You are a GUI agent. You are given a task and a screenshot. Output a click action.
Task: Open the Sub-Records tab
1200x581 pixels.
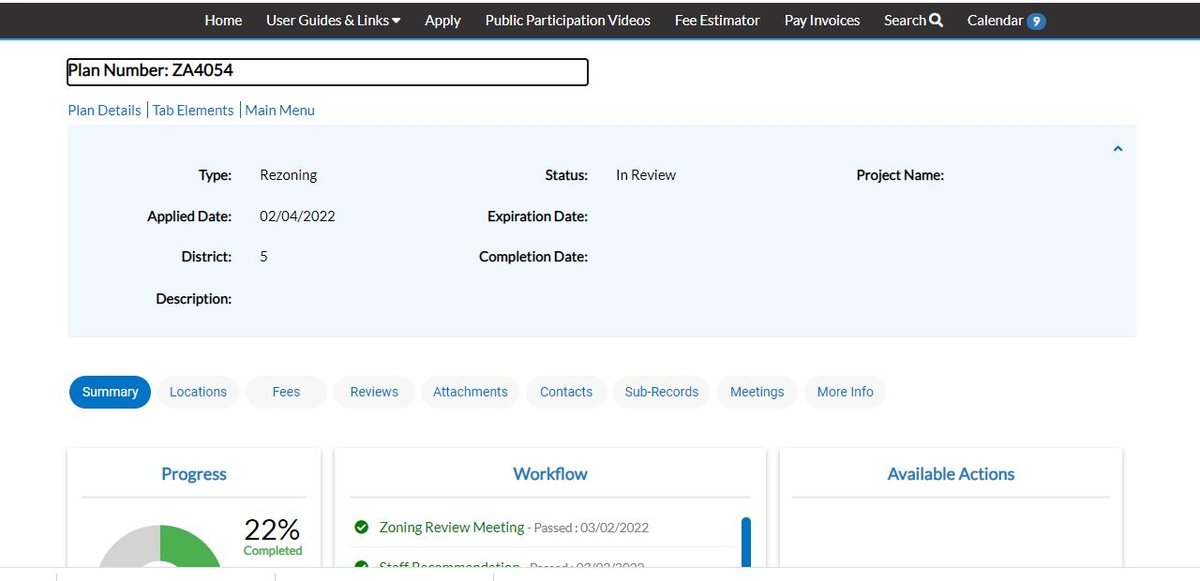coord(661,392)
